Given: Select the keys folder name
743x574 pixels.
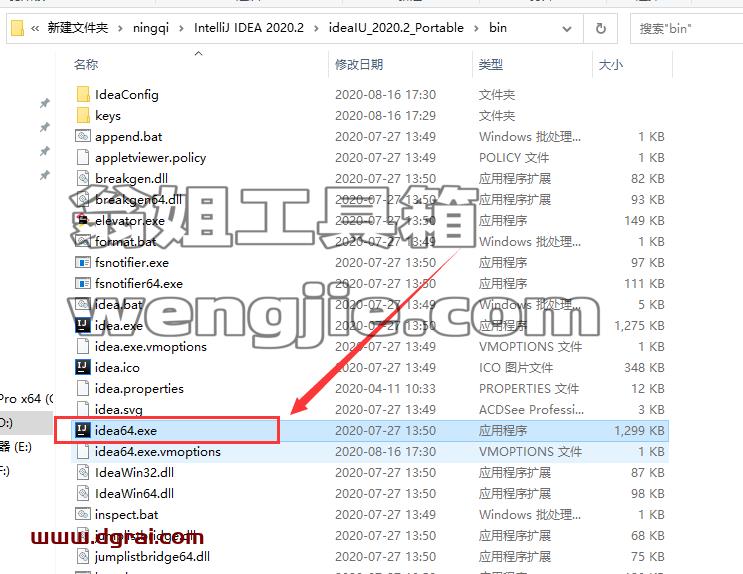Looking at the screenshot, I should click(x=108, y=116).
